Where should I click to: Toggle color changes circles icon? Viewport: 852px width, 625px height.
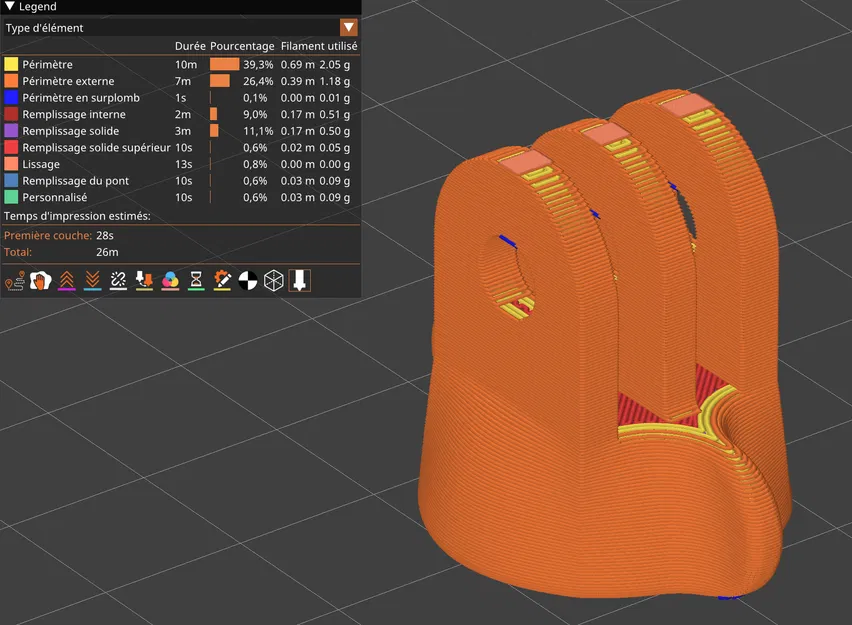[170, 280]
